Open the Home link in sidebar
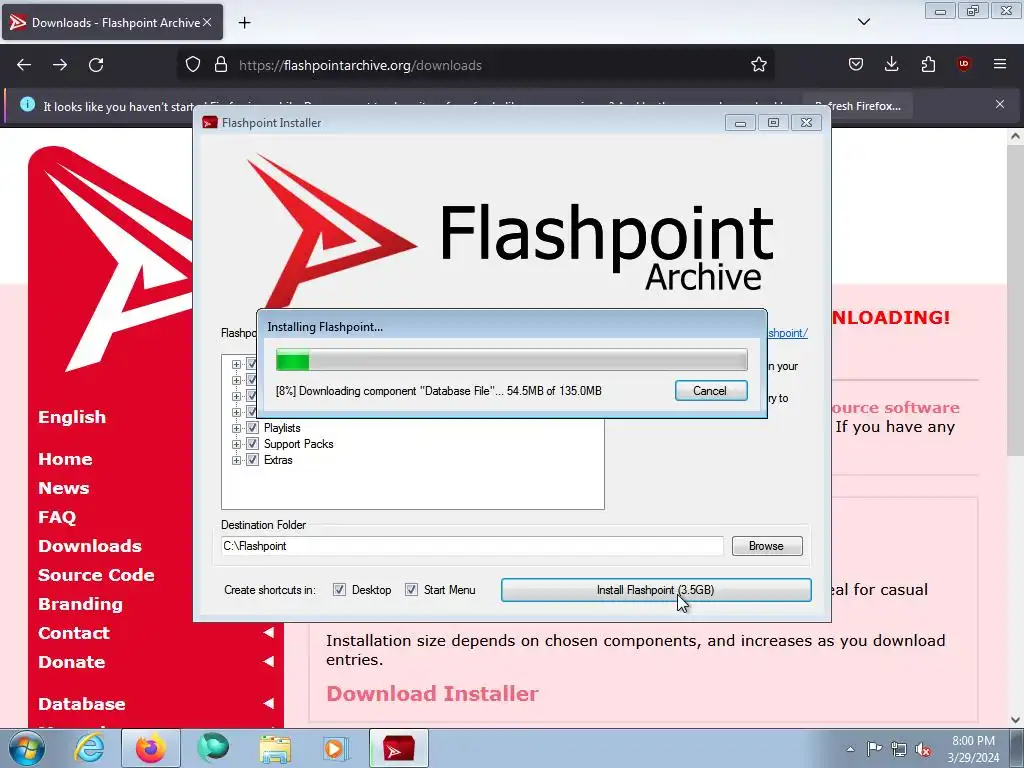 pyautogui.click(x=65, y=459)
